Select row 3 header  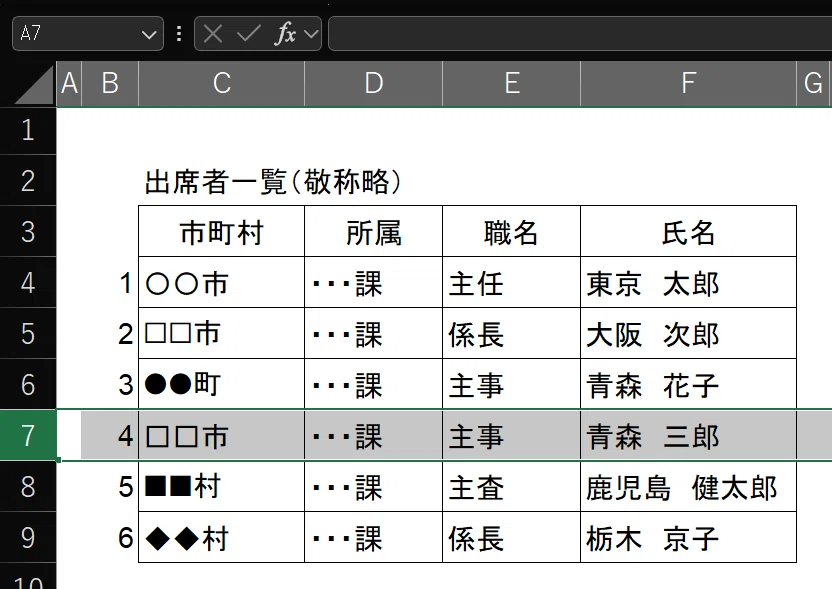click(x=28, y=231)
